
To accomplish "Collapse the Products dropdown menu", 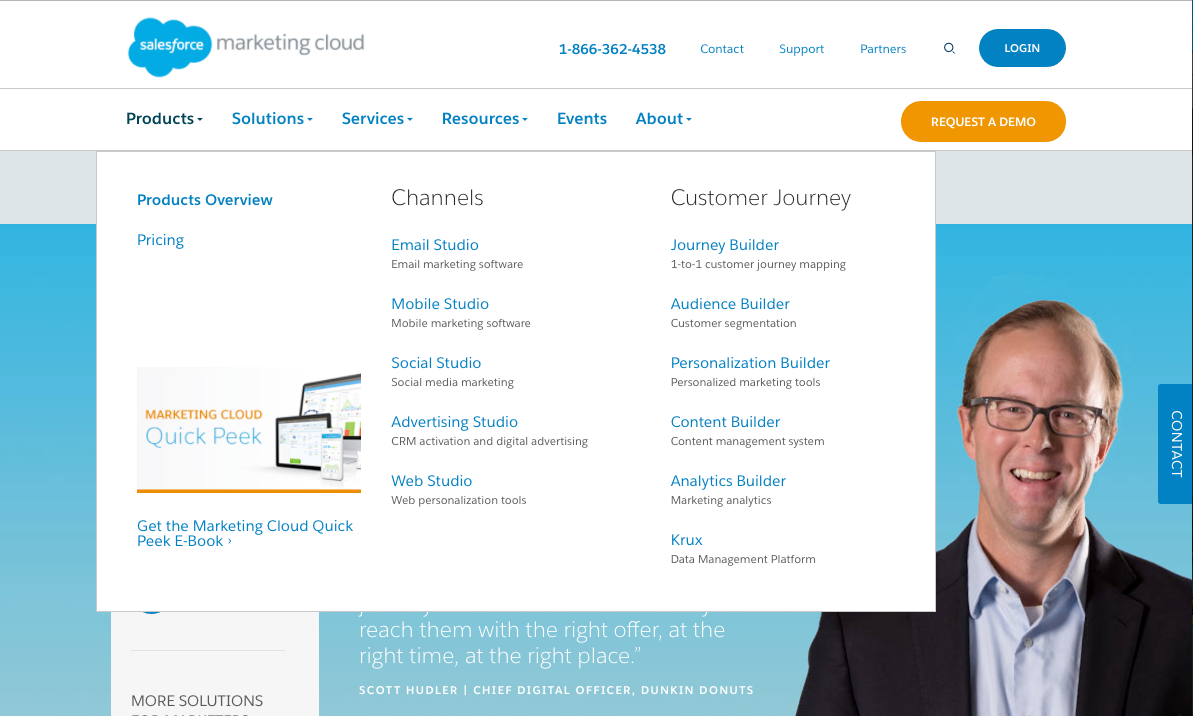I will coord(164,119).
